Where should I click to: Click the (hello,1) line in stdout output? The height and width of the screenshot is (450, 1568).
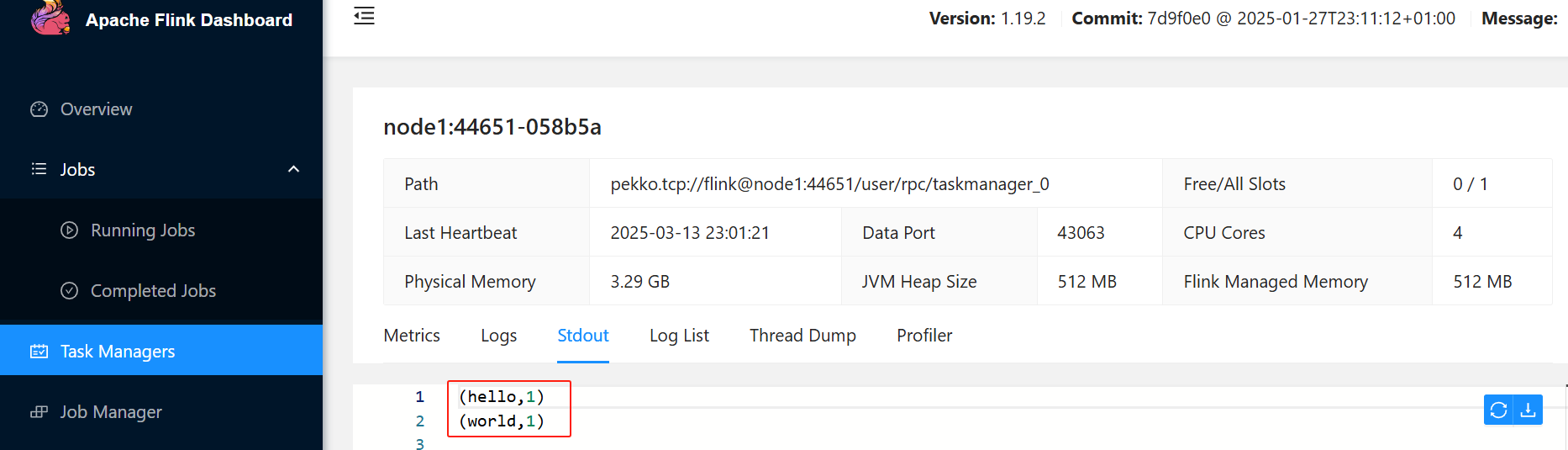(x=502, y=397)
